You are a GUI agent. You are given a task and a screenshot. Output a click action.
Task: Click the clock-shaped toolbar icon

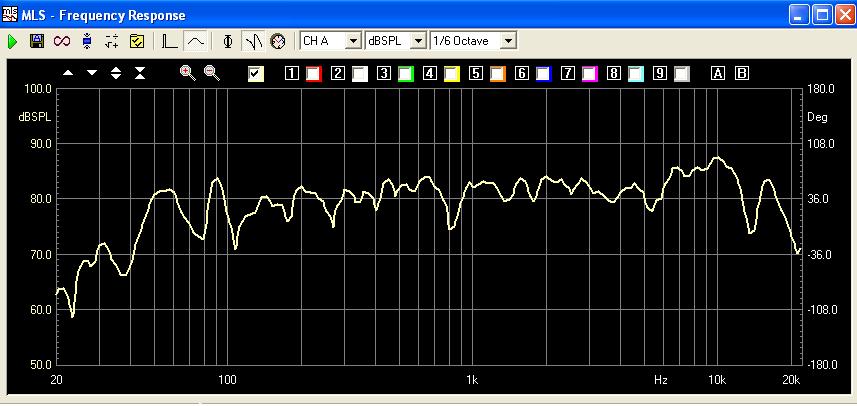[278, 41]
